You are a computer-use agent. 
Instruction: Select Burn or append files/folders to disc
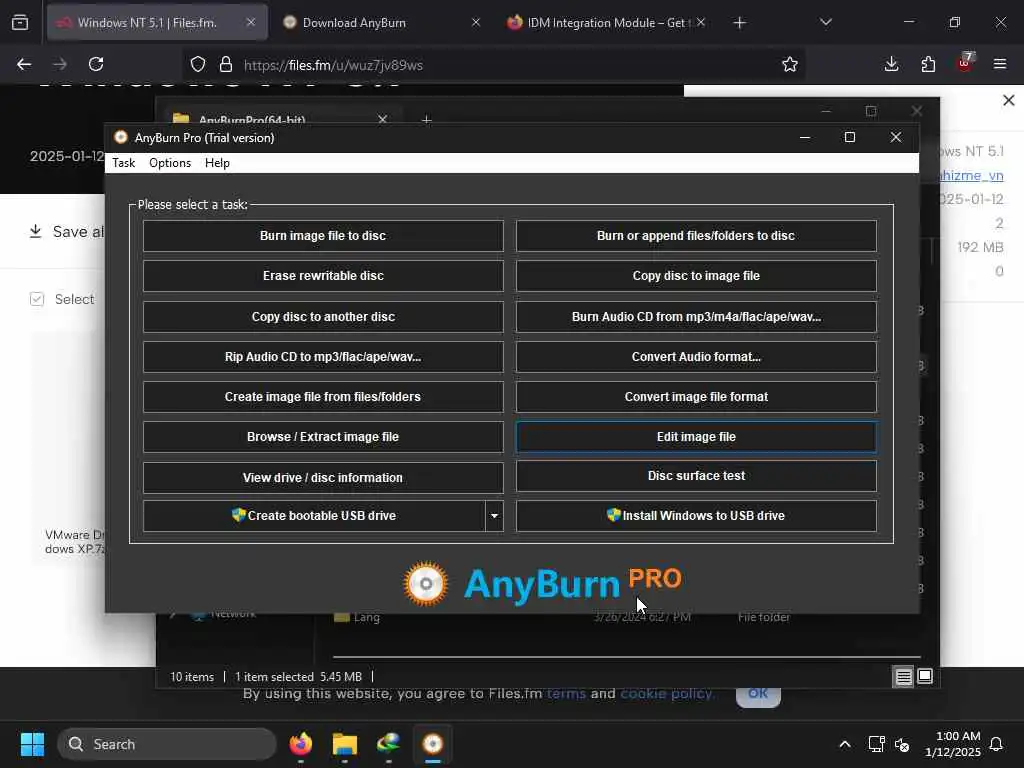click(696, 236)
